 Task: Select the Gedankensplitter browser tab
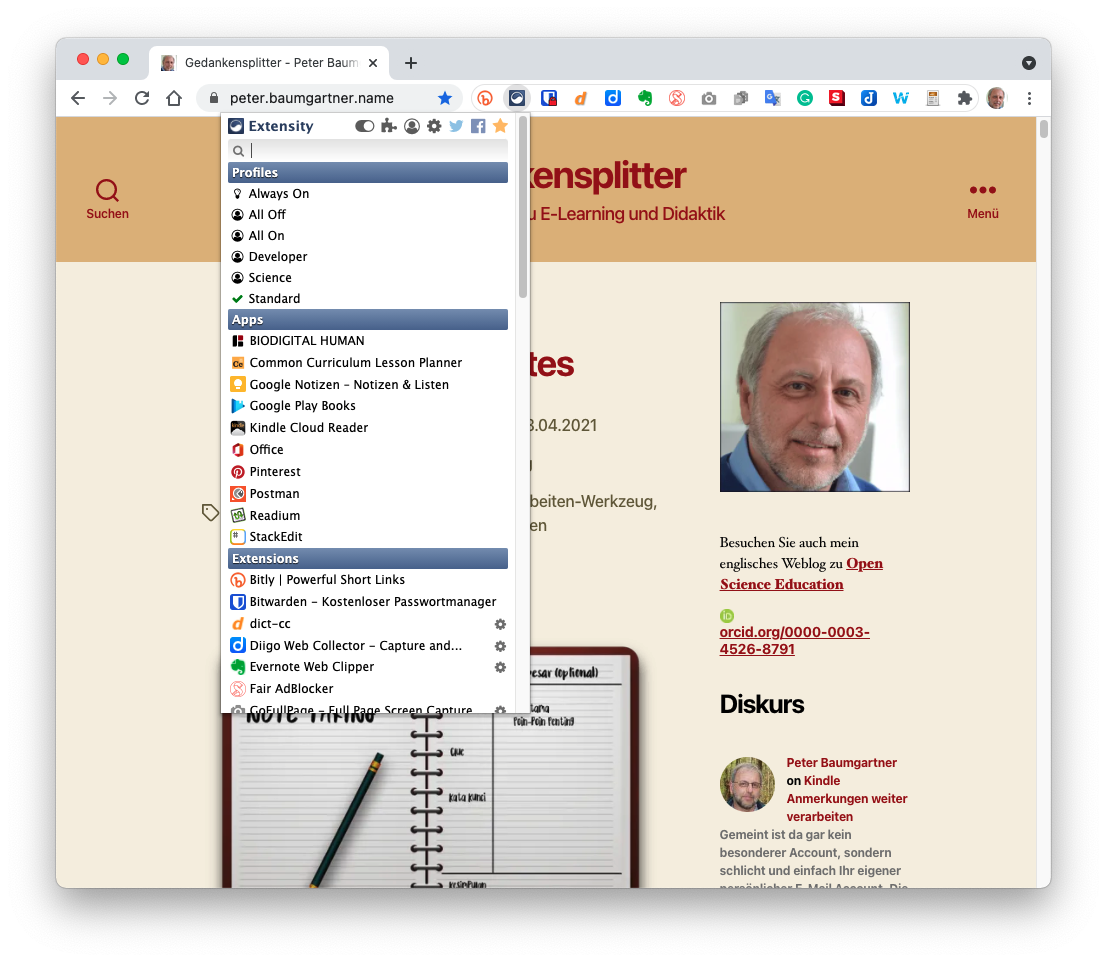click(270, 62)
